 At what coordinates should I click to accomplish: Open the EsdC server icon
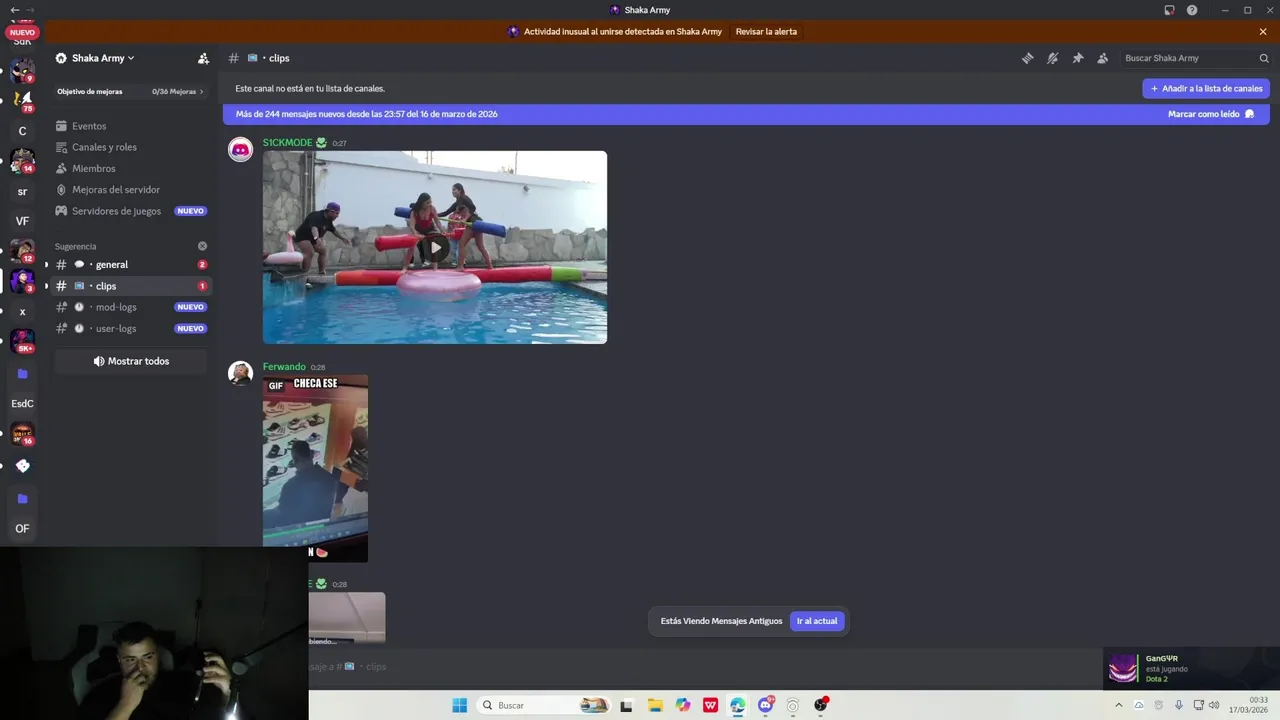(x=22, y=404)
